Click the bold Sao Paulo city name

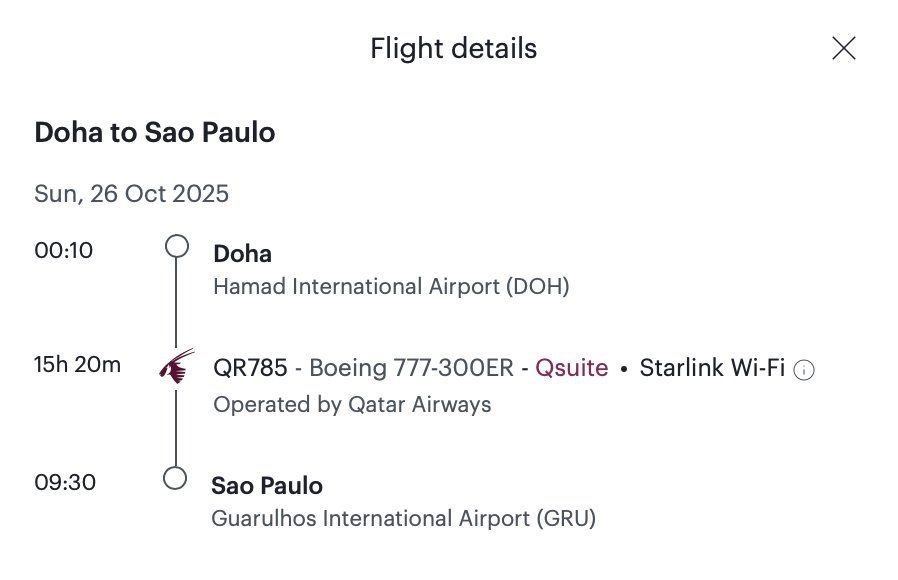pos(267,486)
